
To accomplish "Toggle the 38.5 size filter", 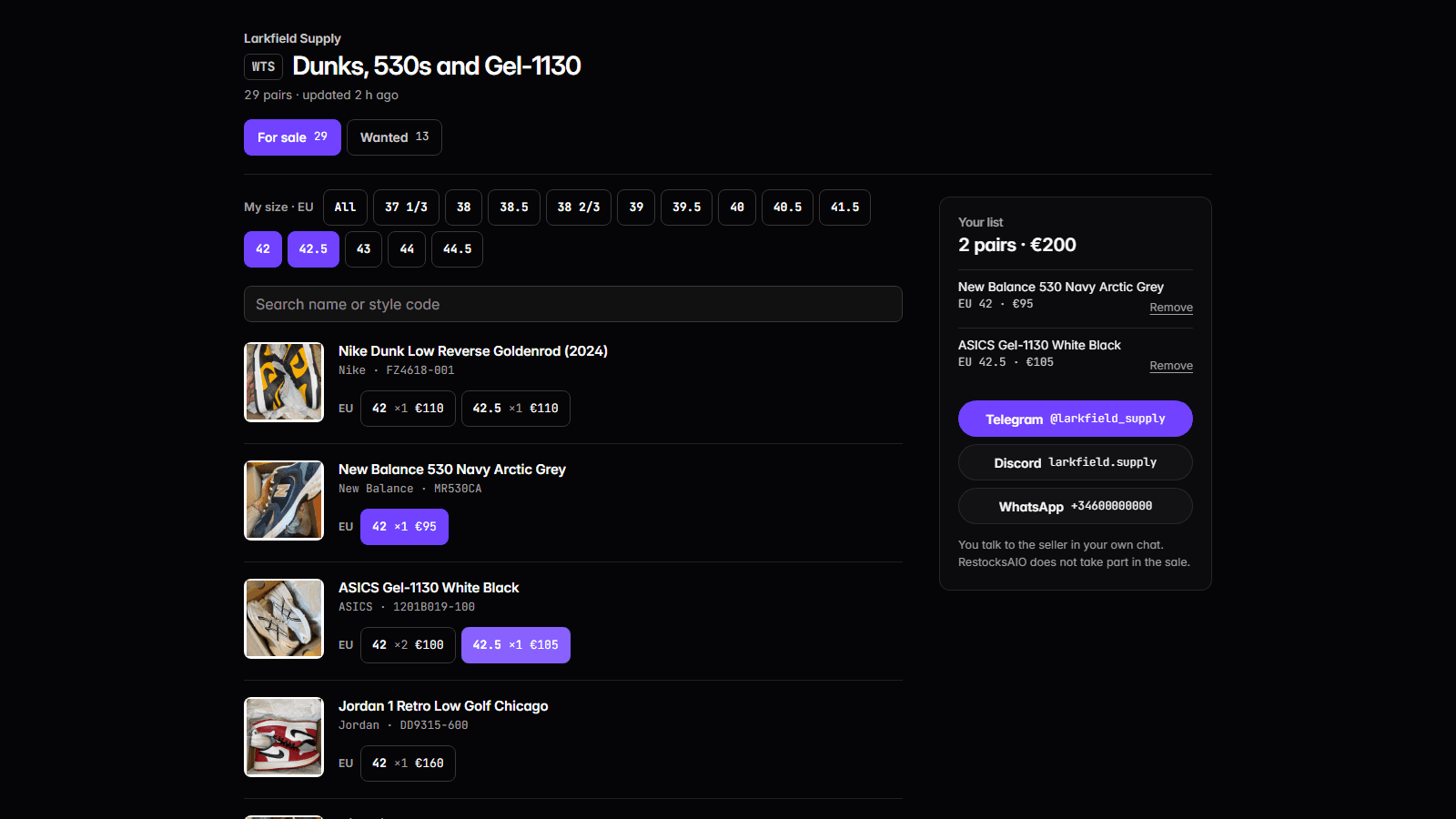I will pyautogui.click(x=514, y=207).
